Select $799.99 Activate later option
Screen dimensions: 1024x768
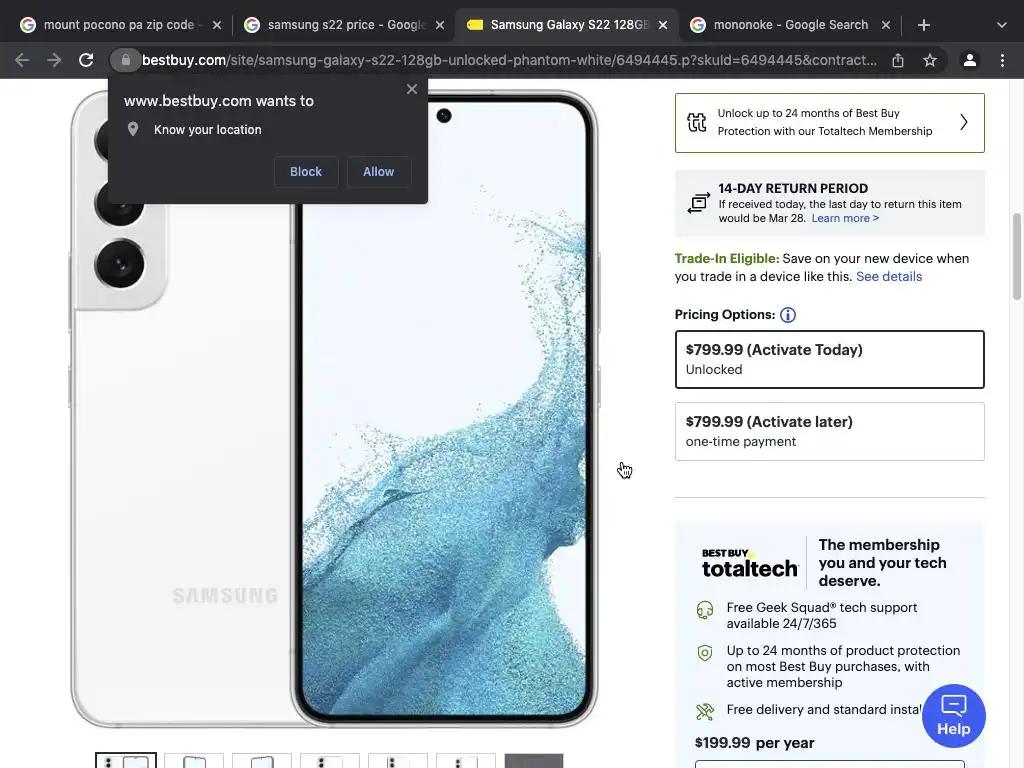click(x=829, y=432)
